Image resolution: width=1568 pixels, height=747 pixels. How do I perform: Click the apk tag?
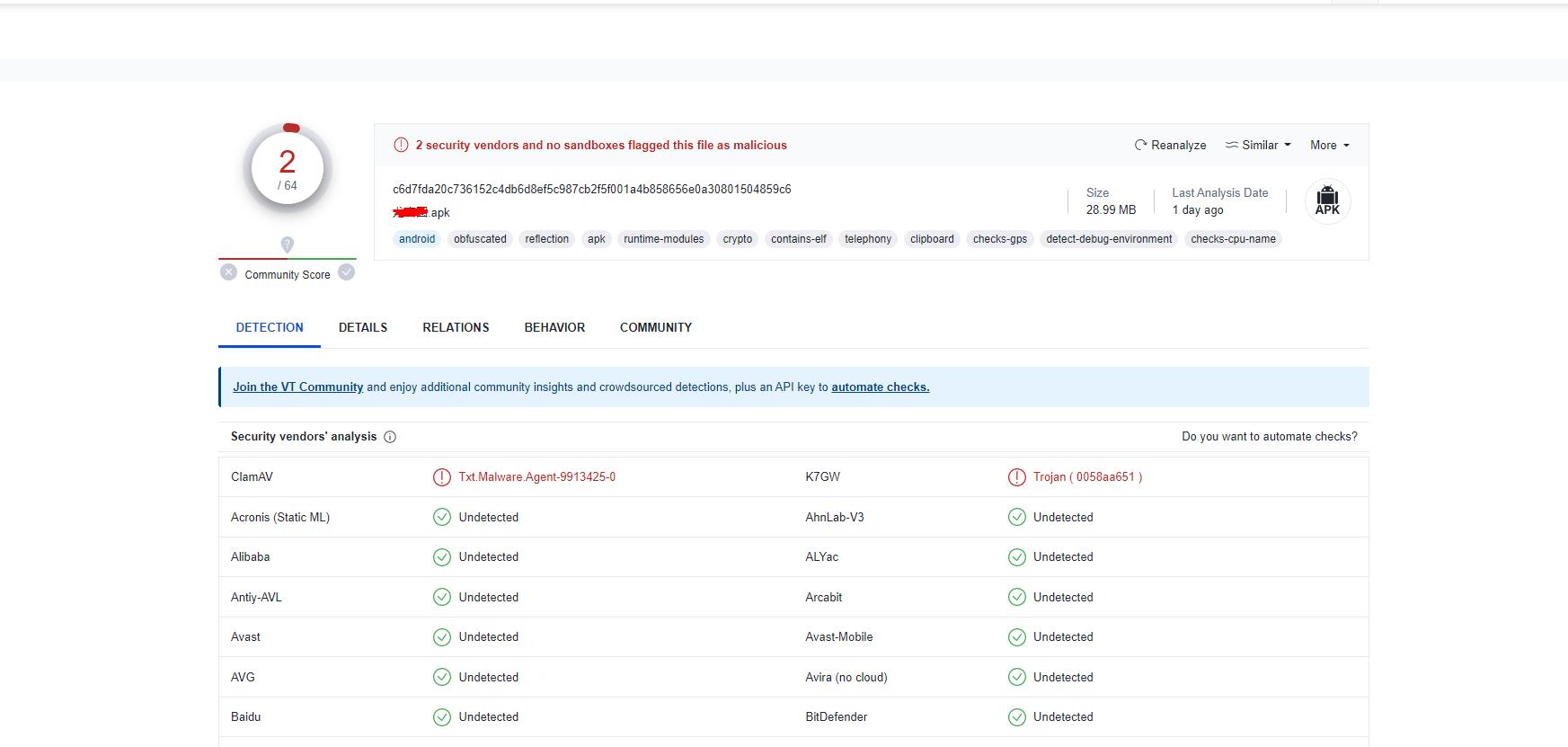click(597, 239)
